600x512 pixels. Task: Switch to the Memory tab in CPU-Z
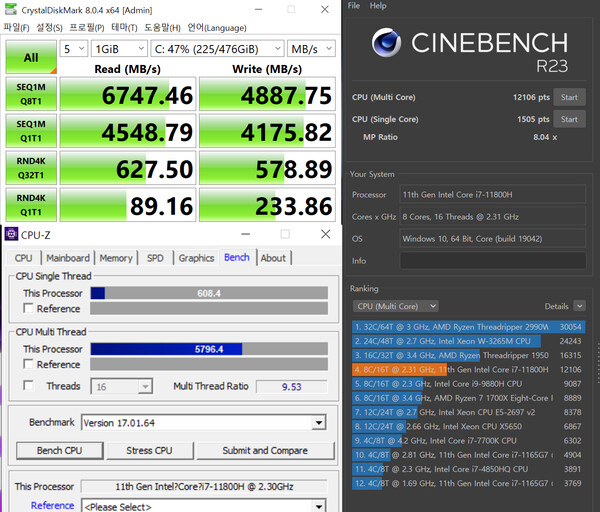coord(116,258)
